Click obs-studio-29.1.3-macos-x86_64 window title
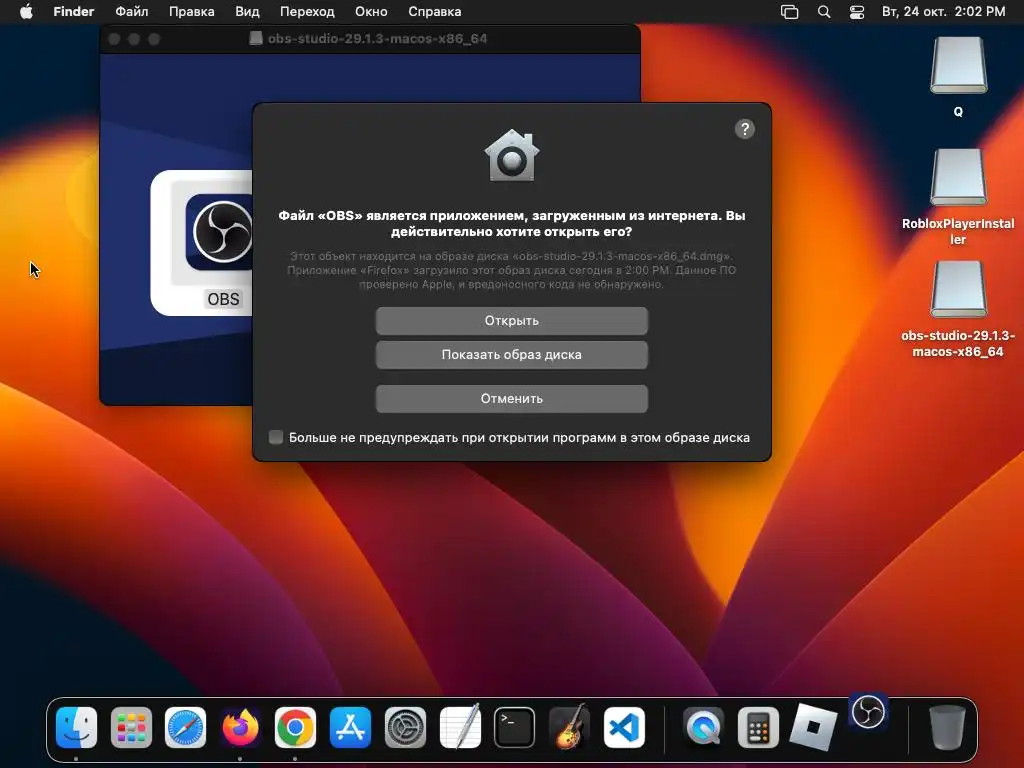 [377, 39]
